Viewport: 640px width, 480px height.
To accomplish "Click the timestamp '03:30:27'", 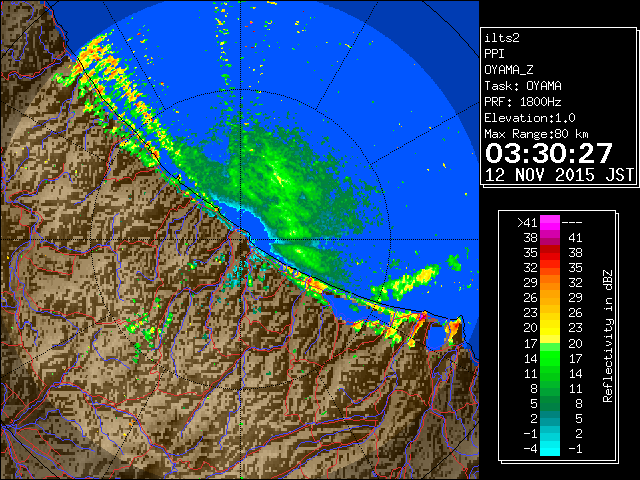I will coord(549,153).
